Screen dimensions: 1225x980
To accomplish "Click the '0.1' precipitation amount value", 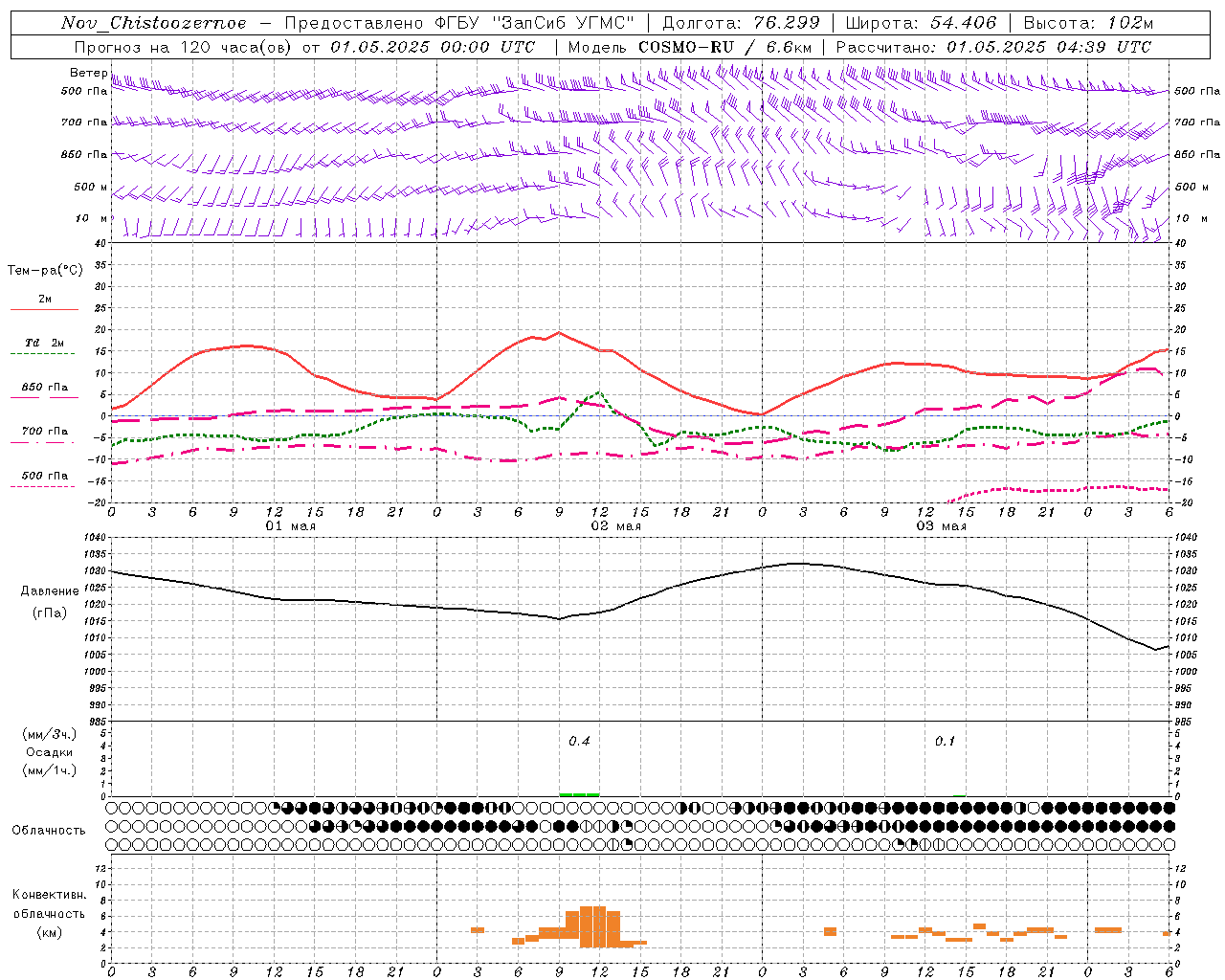I will coord(945,742).
